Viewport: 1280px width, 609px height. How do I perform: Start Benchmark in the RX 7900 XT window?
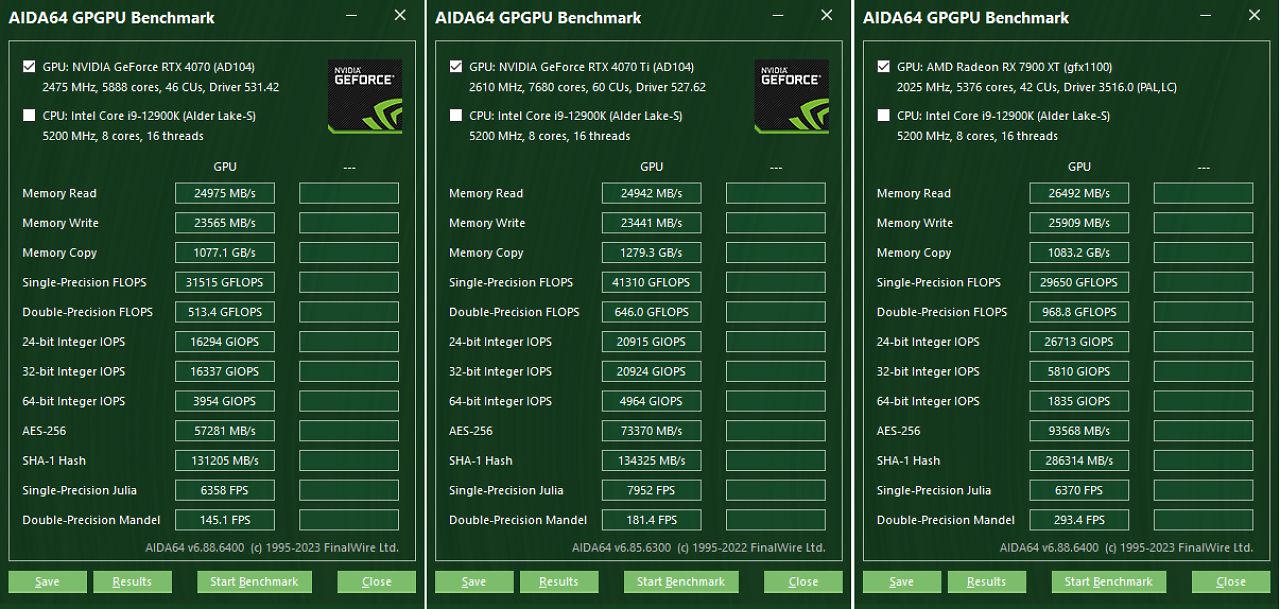(1109, 582)
